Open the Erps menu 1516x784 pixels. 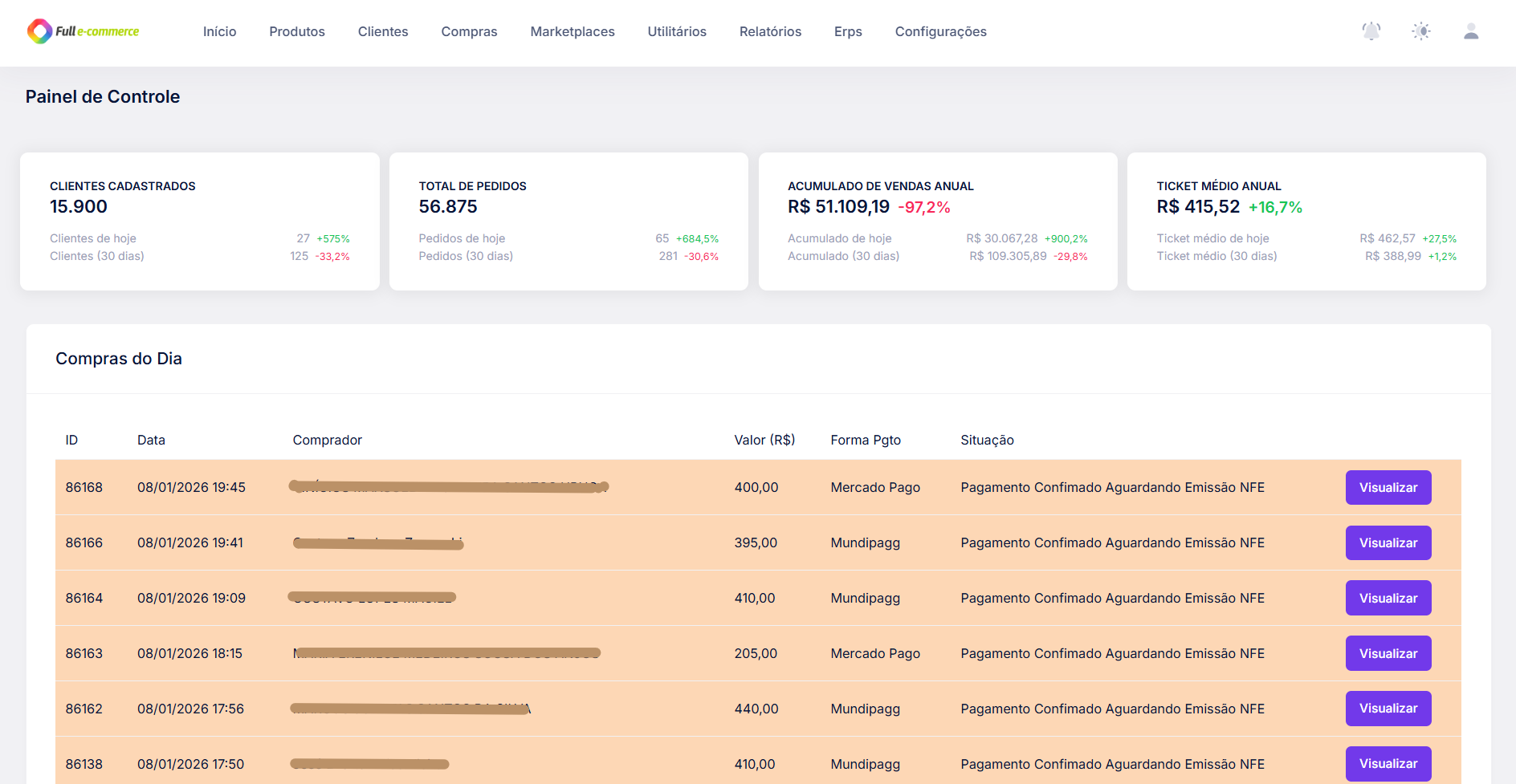pos(848,31)
